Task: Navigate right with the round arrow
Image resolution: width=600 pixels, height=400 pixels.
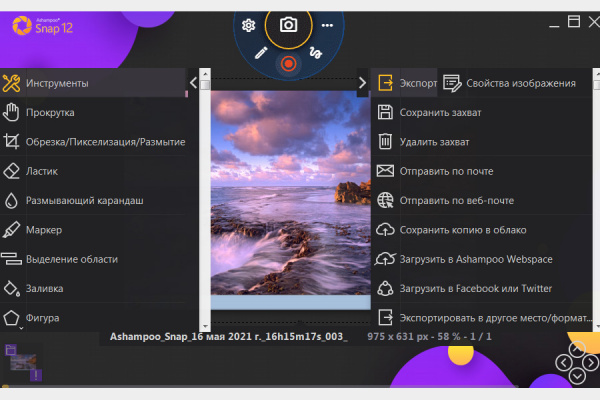Action: 591,363
